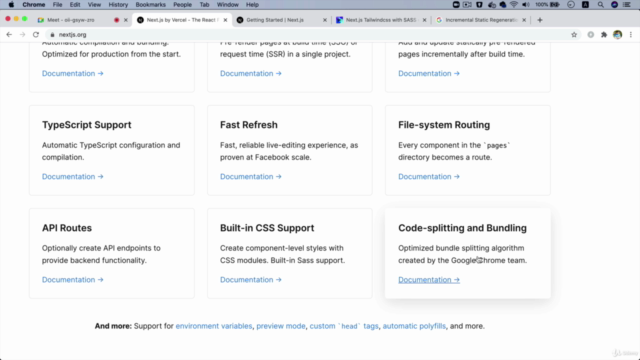Open the Apple menu
The height and width of the screenshot is (360, 640).
click(11, 4)
